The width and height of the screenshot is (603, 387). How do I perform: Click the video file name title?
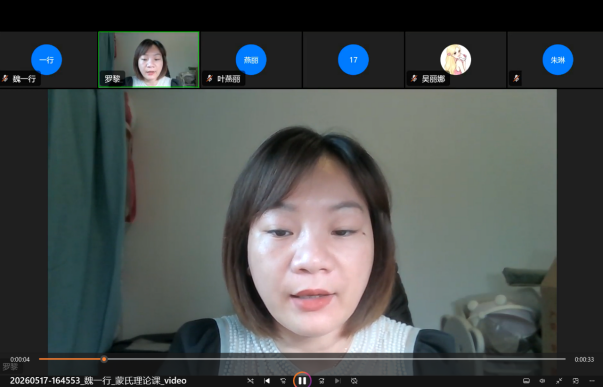(x=98, y=381)
